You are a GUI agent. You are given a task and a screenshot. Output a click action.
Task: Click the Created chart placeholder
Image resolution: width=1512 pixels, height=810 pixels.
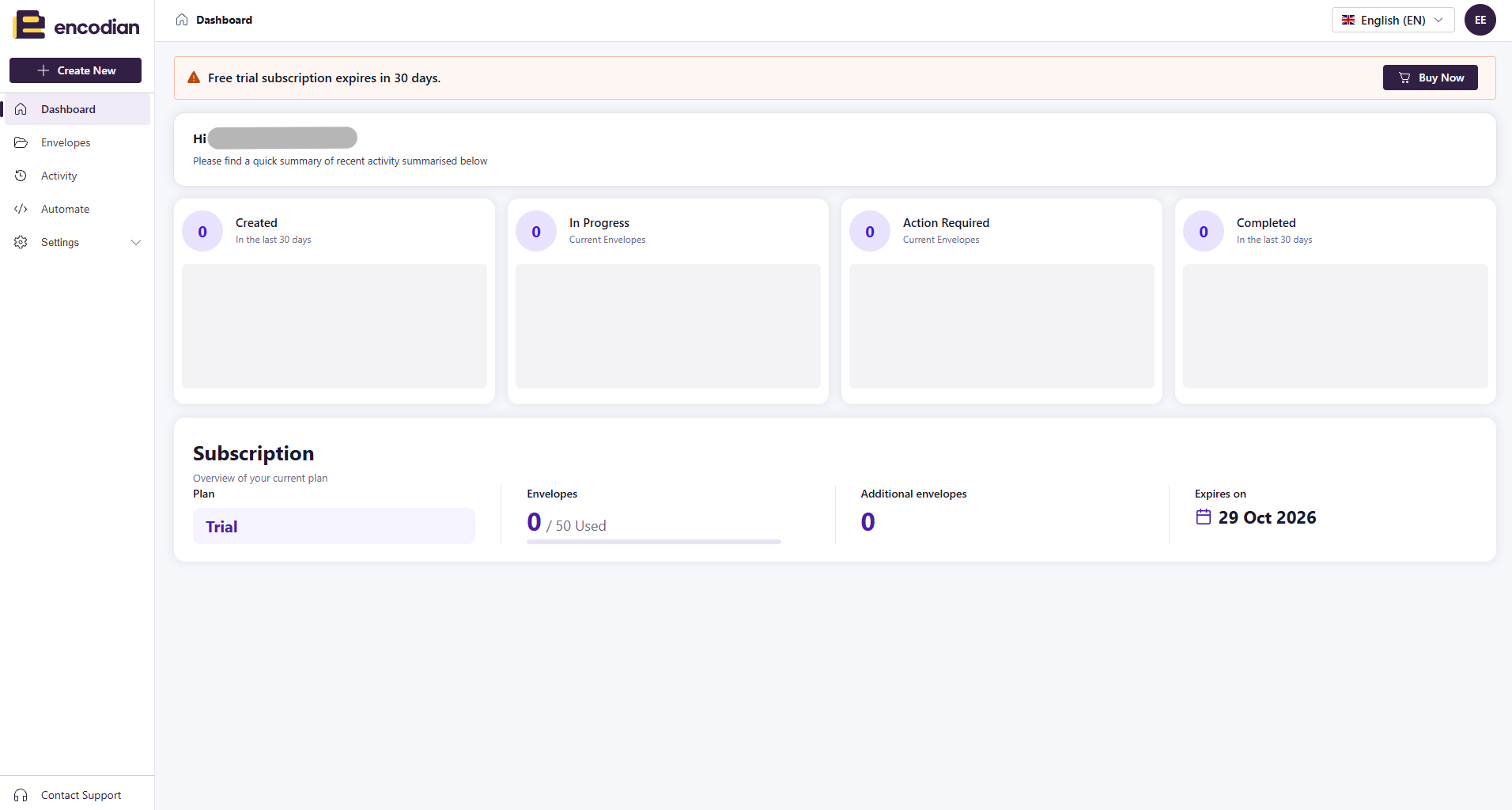tap(335, 326)
